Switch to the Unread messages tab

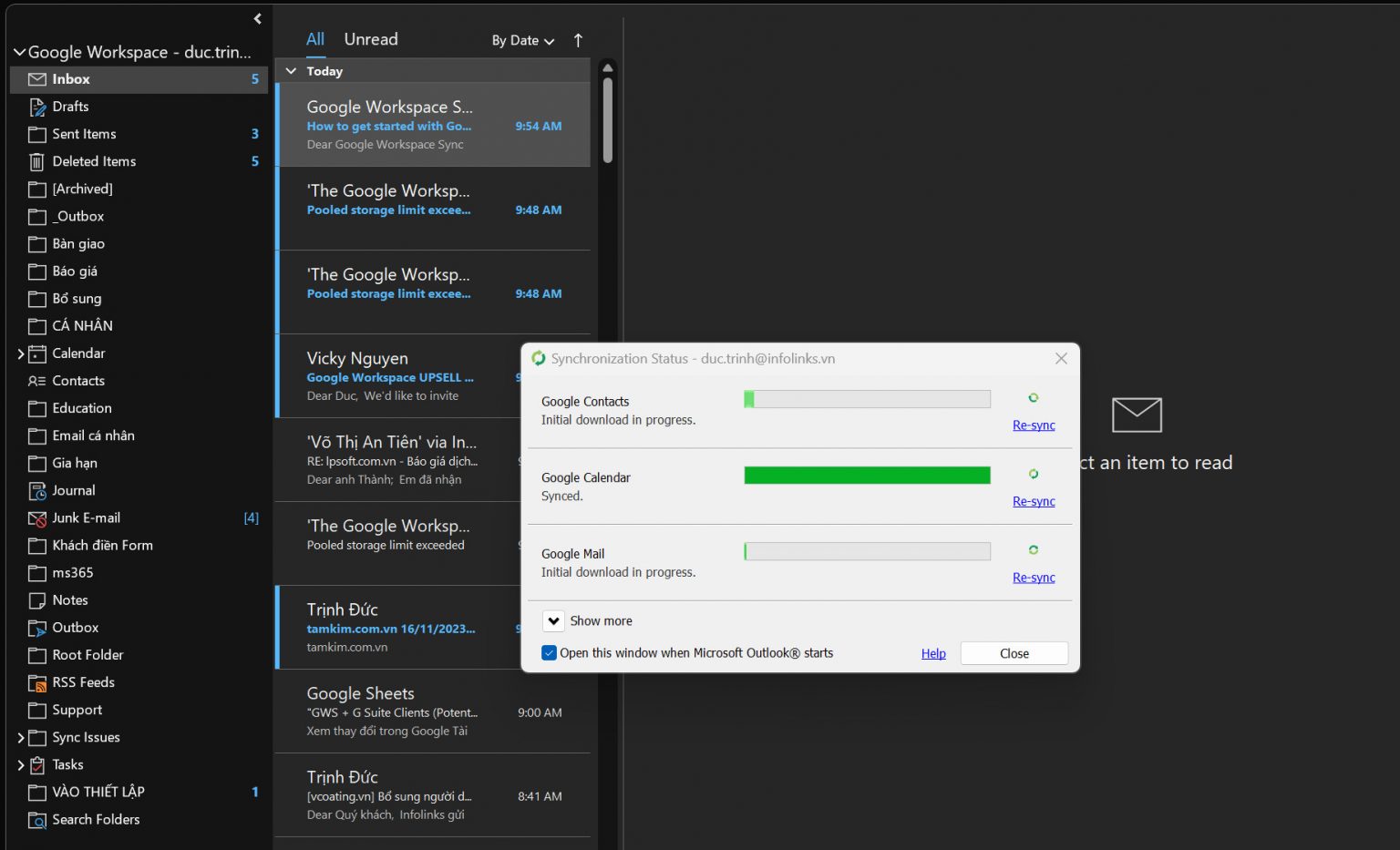click(371, 39)
